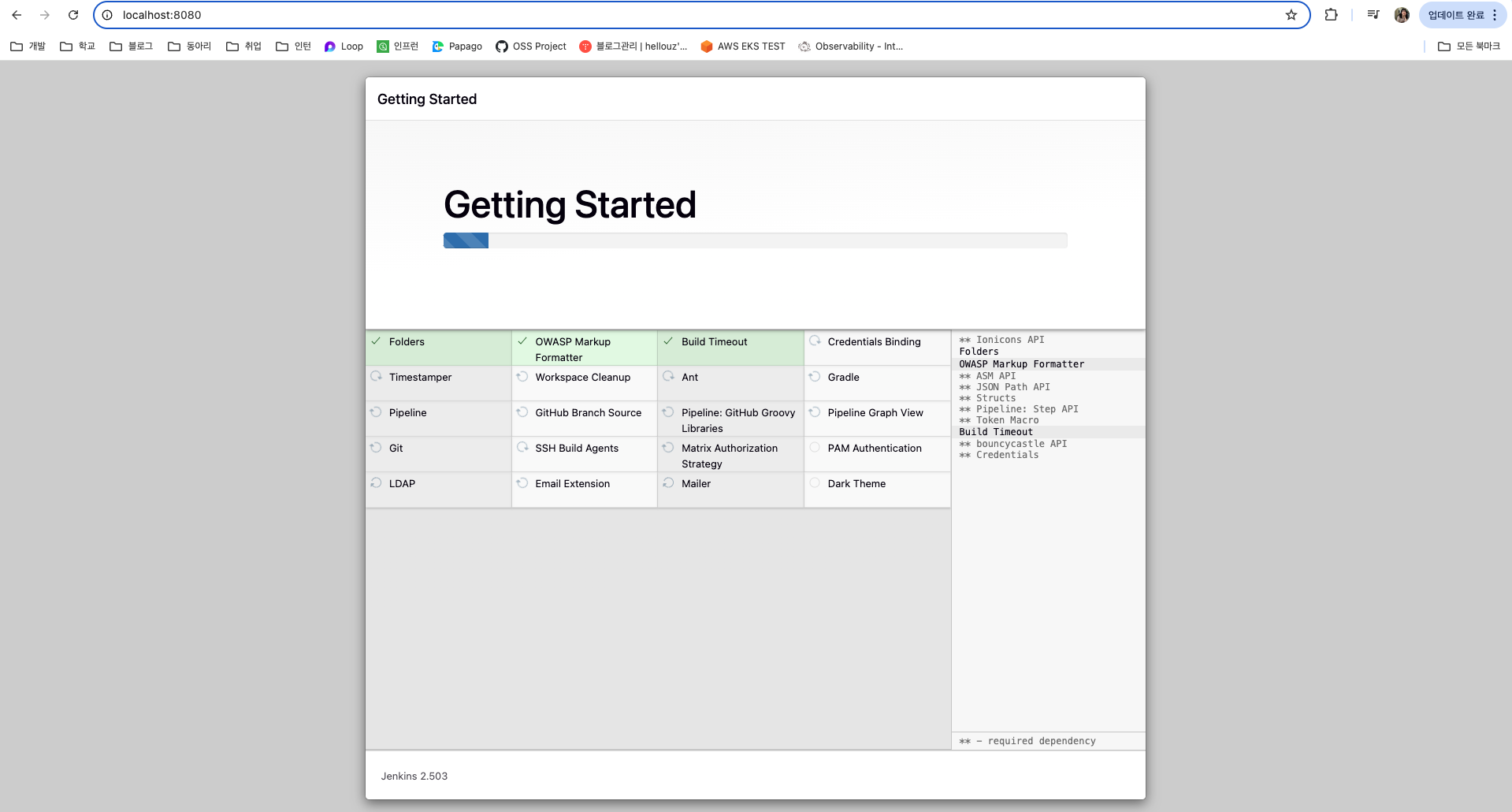Image resolution: width=1512 pixels, height=812 pixels.
Task: Click the required dependency legend text
Action: 1027,741
